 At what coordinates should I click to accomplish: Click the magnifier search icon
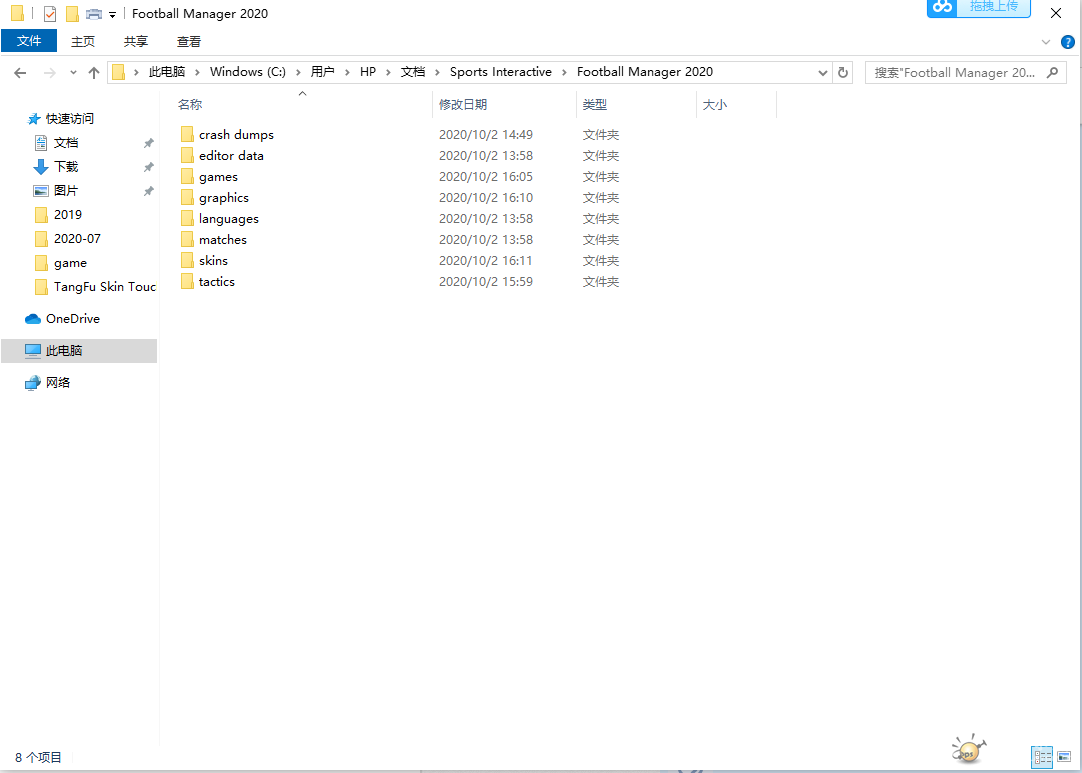coord(1052,73)
